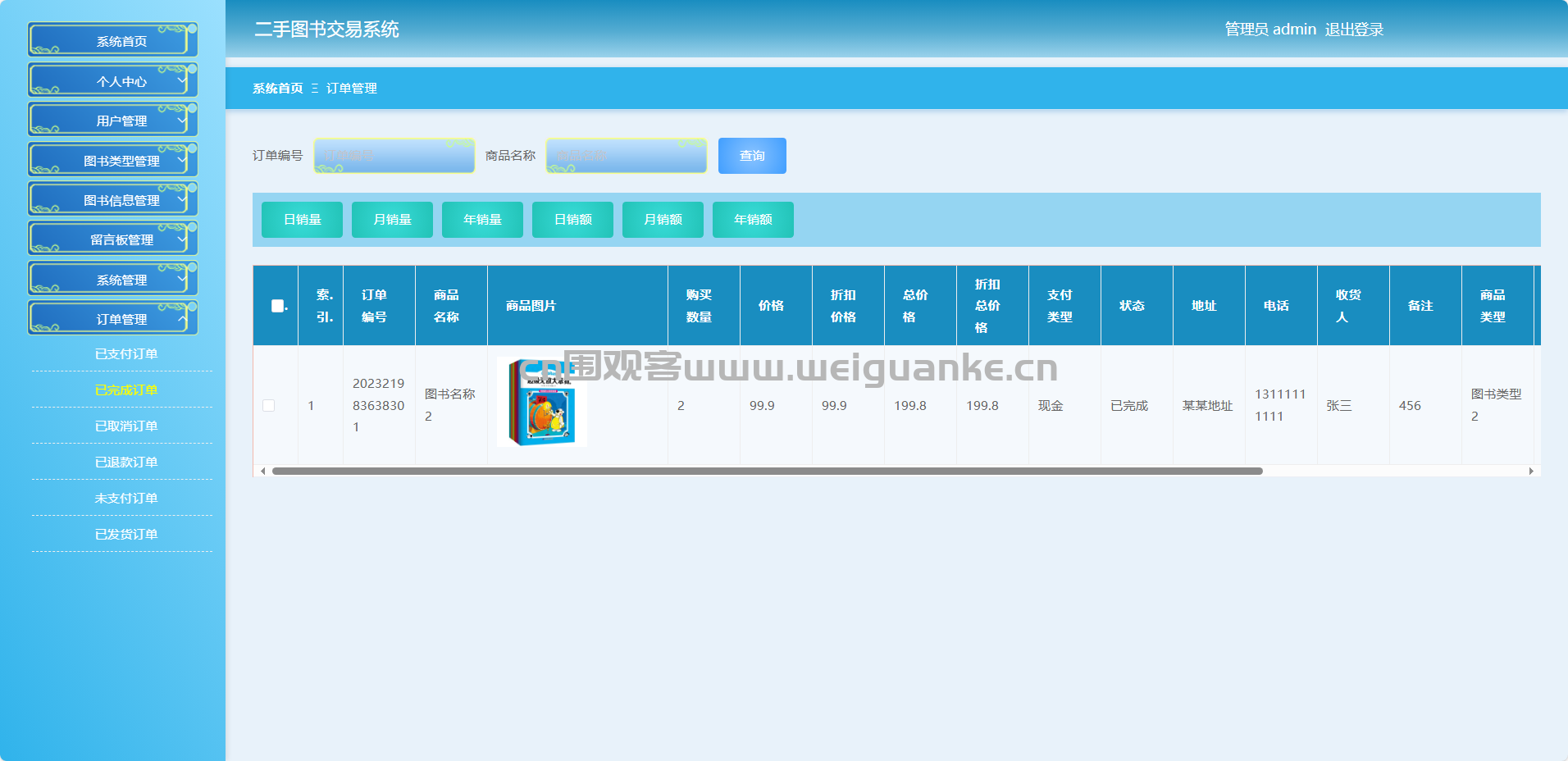Expand 图书信息管理 sidebar menu
Image resolution: width=1568 pixels, height=761 pixels.
113,199
